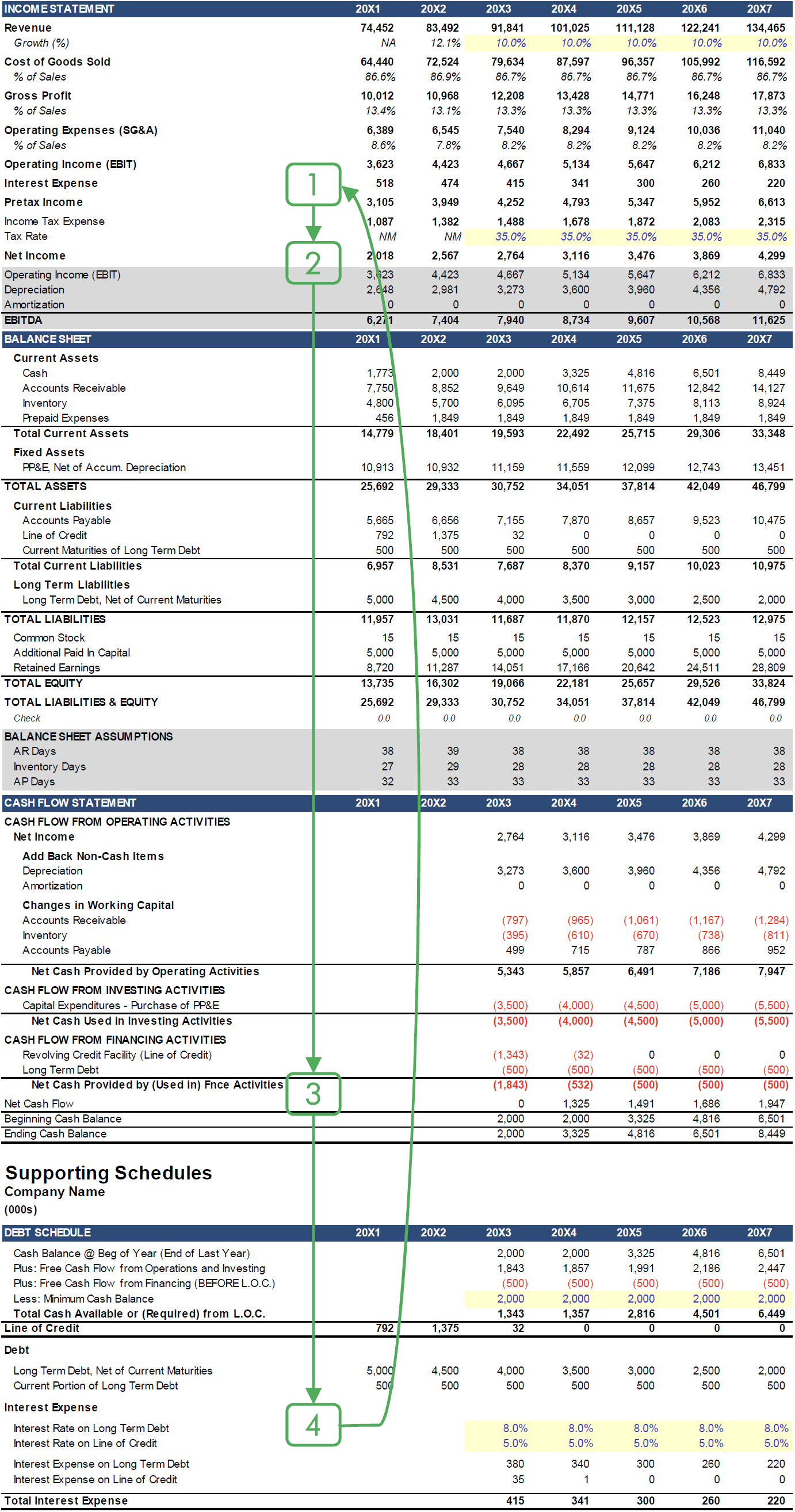The height and width of the screenshot is (1512, 795).
Task: Select the italic Check row label
Action: [27, 718]
